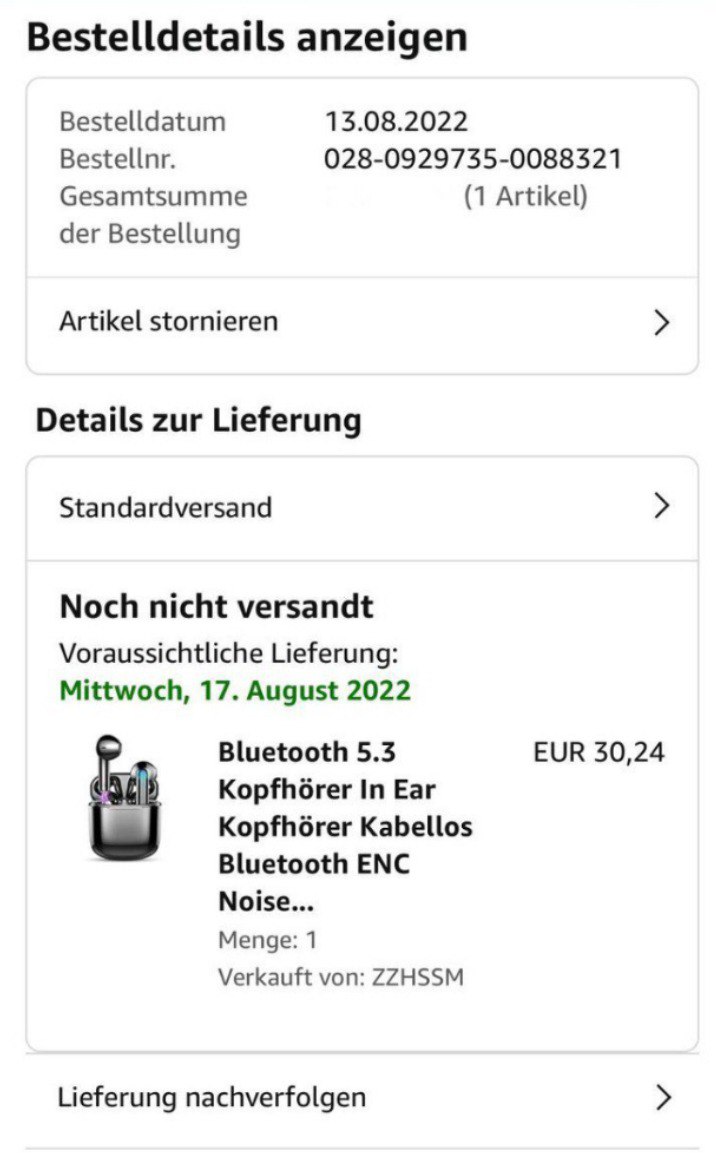Click the Gesamtsumme der Bestellung label

(153, 215)
